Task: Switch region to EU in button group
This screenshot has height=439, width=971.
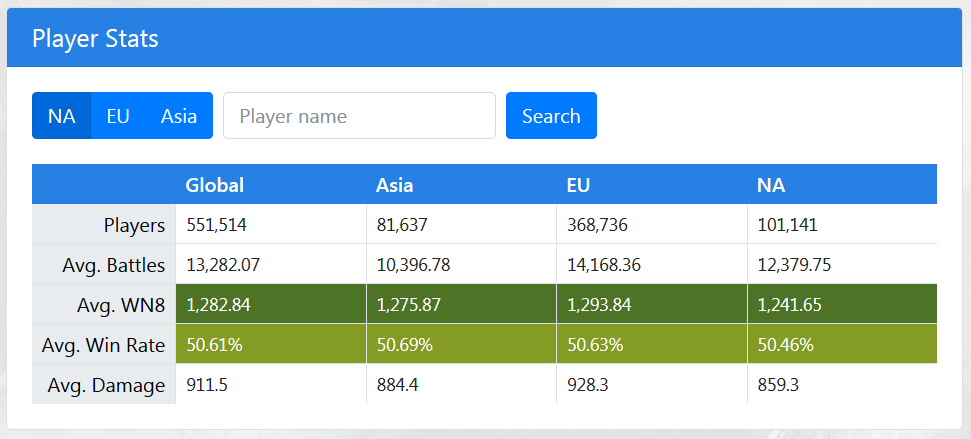Action: (118, 116)
